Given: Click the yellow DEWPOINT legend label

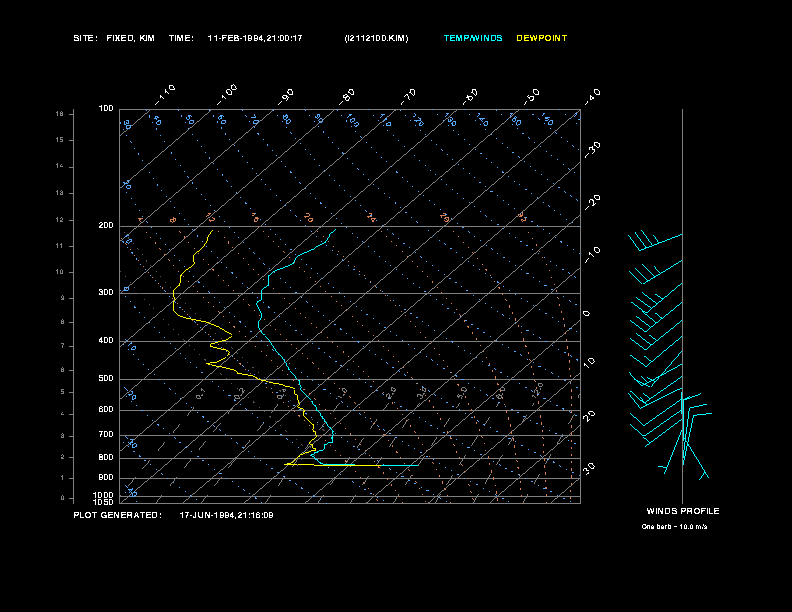Looking at the screenshot, I should pos(541,38).
